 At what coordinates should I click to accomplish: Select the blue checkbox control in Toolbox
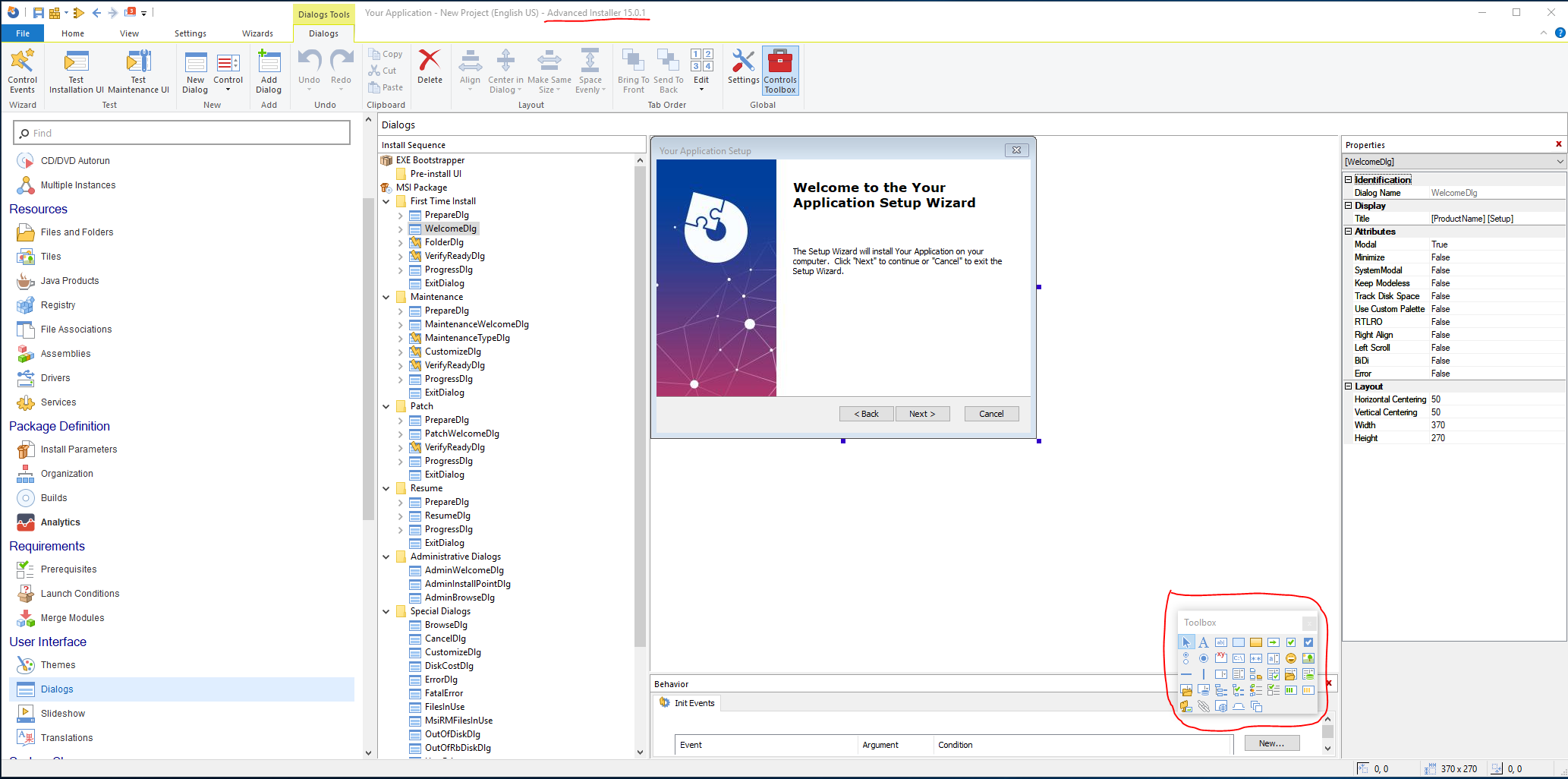pyautogui.click(x=1308, y=642)
